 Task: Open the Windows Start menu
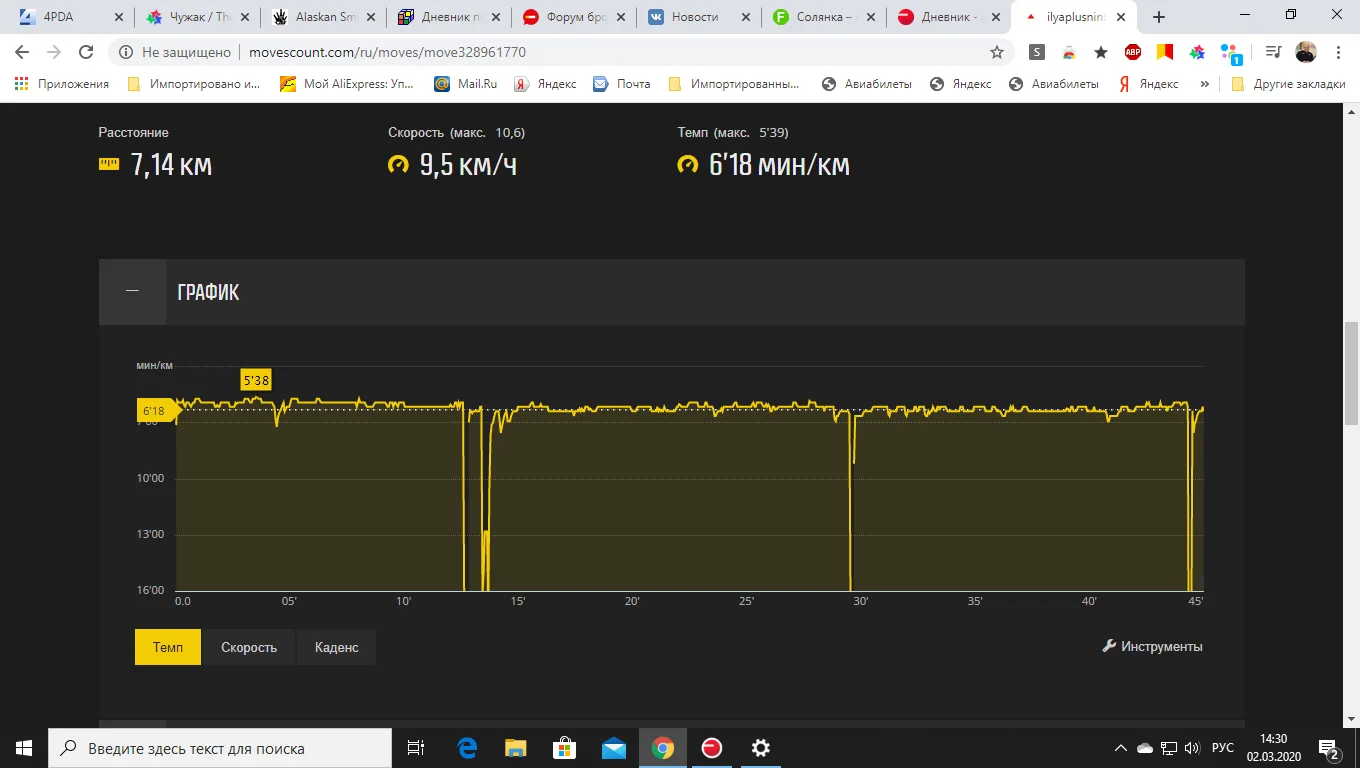24,748
